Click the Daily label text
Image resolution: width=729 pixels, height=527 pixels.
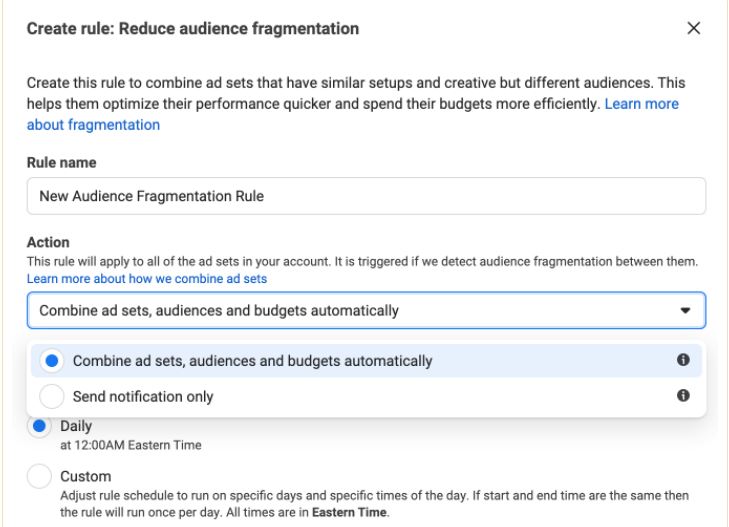[77, 427]
